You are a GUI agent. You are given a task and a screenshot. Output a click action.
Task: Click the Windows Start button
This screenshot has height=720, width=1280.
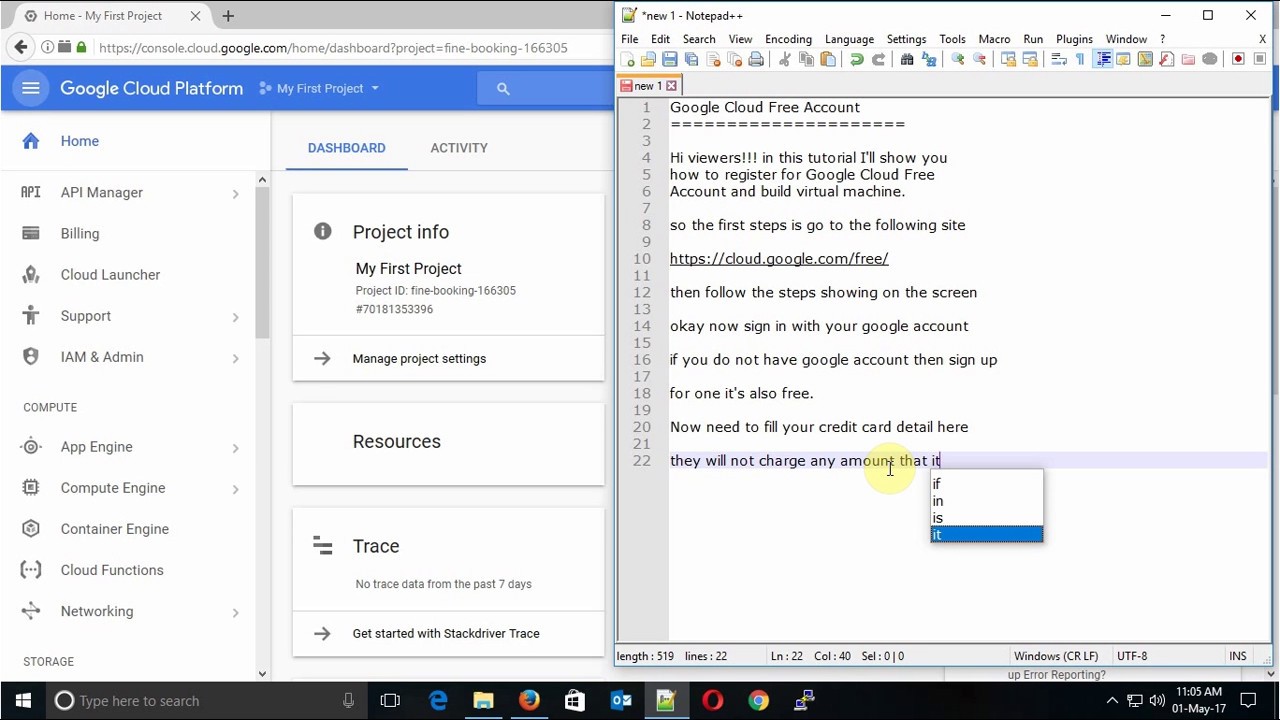coord(23,701)
